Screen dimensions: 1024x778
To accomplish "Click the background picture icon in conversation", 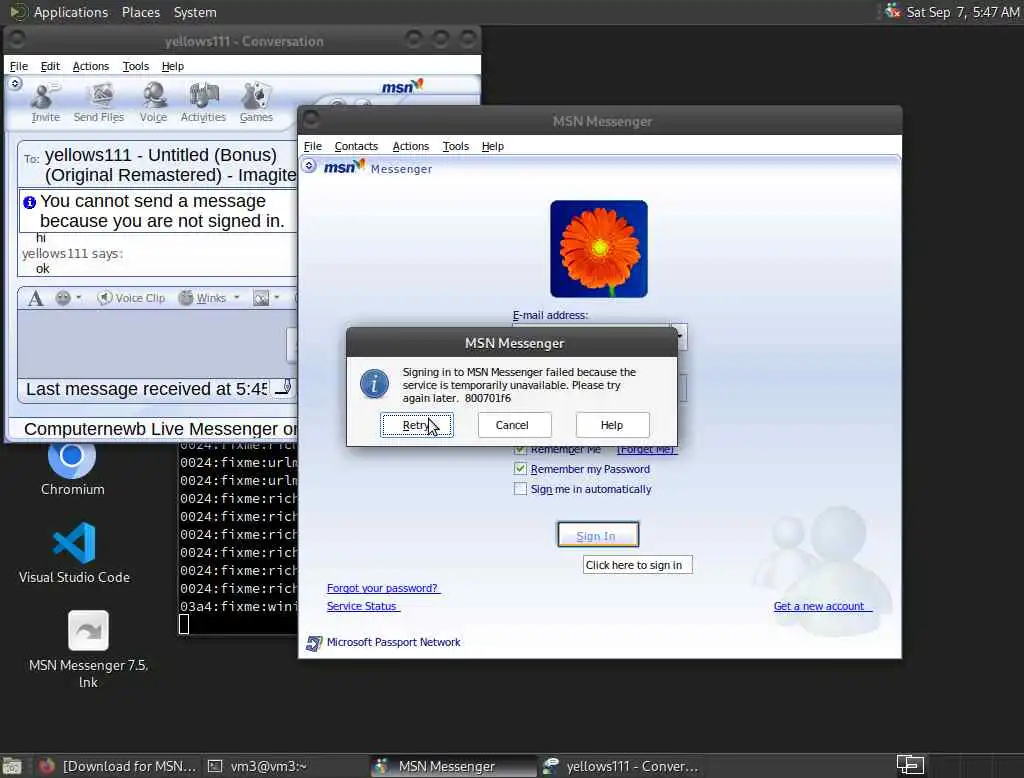I will tap(261, 298).
